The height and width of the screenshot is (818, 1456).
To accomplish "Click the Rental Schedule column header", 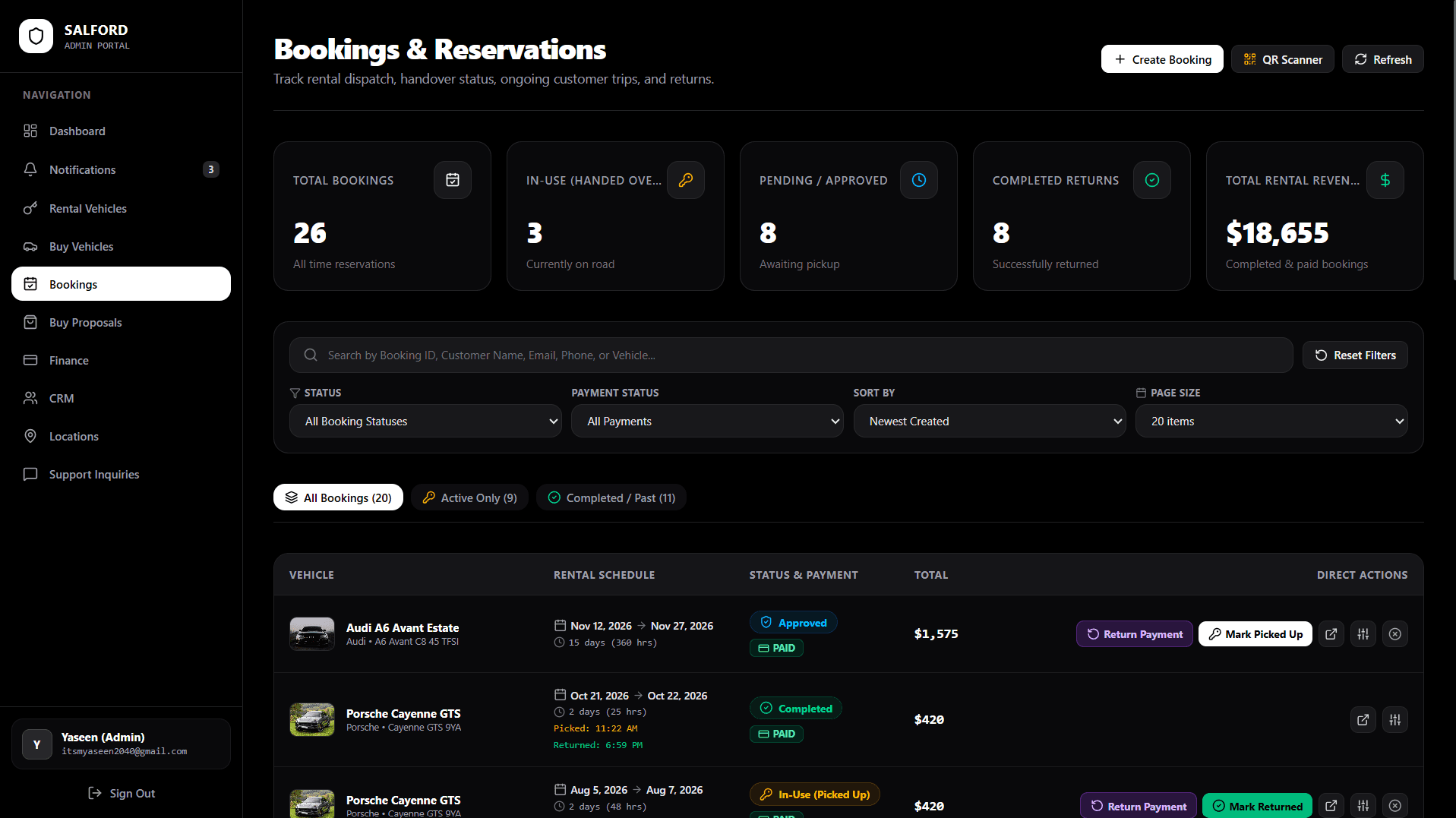I will [x=604, y=575].
